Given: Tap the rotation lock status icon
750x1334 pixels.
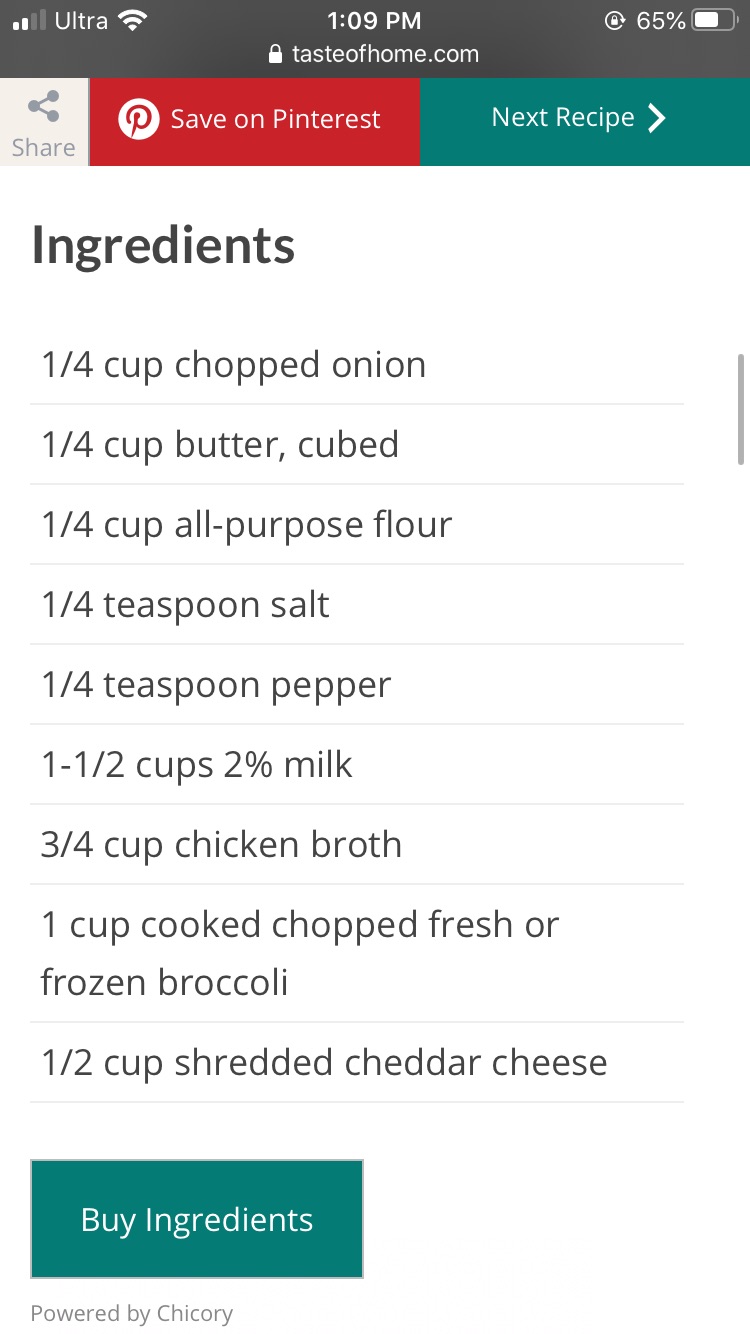Looking at the screenshot, I should 615,20.
